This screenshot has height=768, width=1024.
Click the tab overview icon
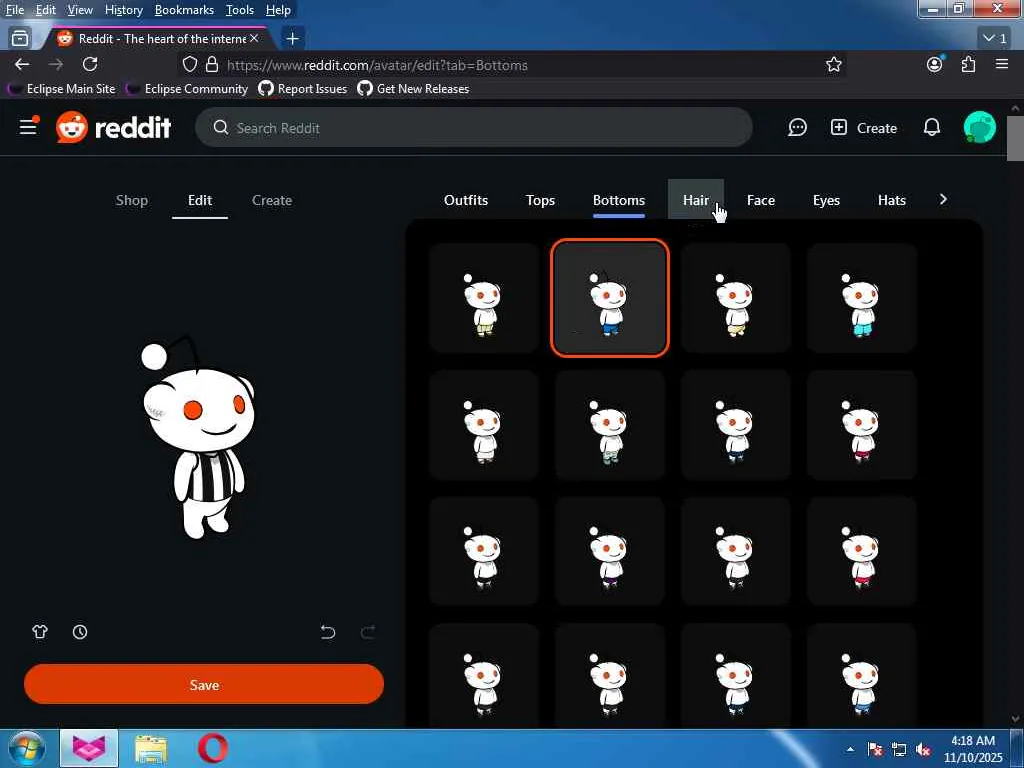click(20, 39)
